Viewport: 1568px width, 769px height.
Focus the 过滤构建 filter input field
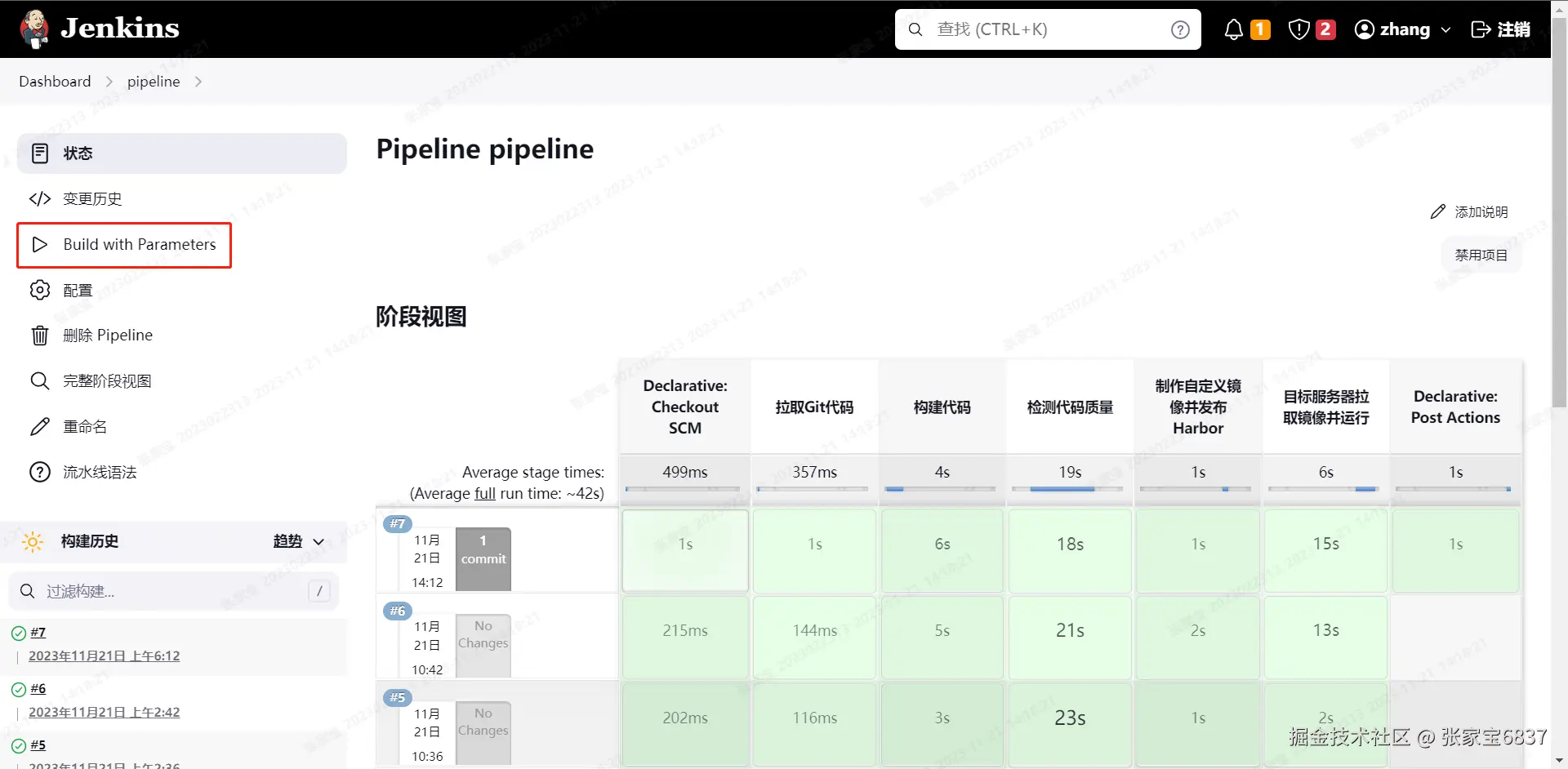(x=171, y=591)
